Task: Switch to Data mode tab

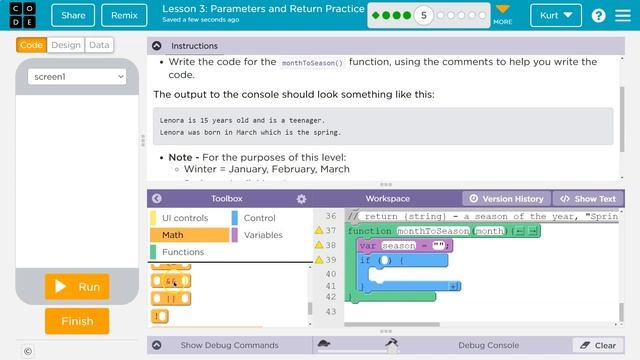Action: (99, 45)
